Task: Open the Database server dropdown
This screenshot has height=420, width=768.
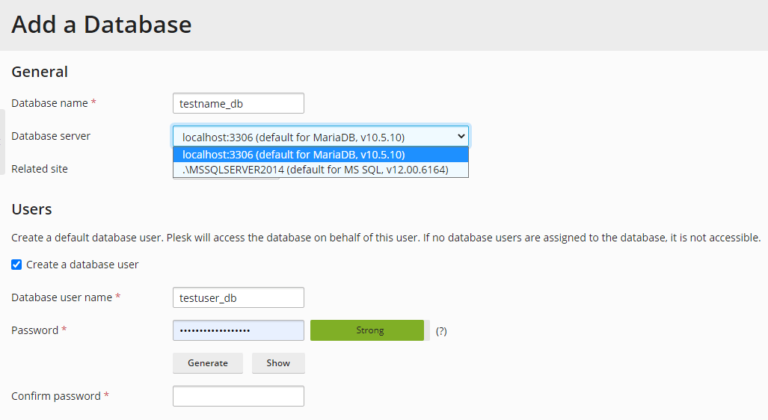Action: tap(320, 136)
